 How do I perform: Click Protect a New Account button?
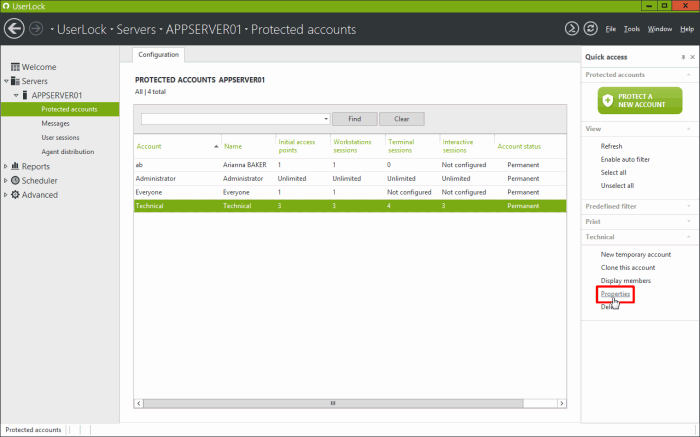pyautogui.click(x=640, y=100)
